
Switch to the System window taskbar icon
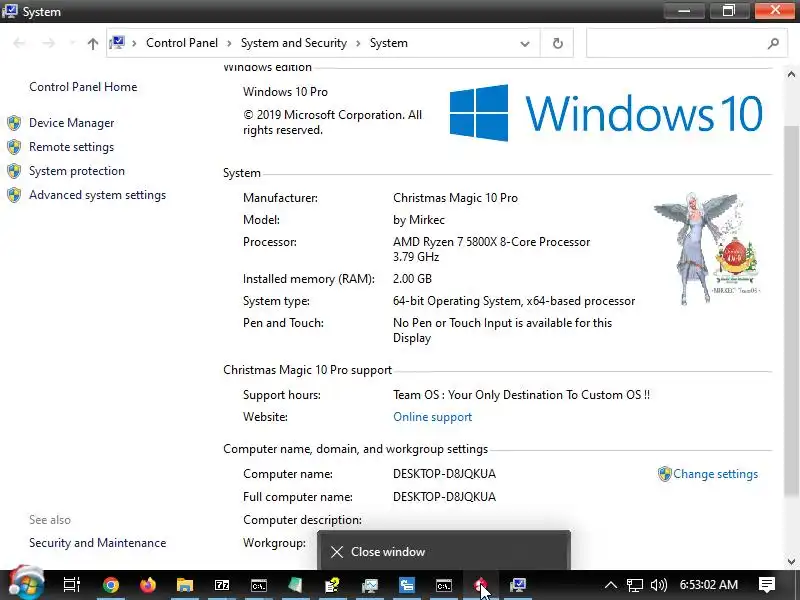(517, 585)
